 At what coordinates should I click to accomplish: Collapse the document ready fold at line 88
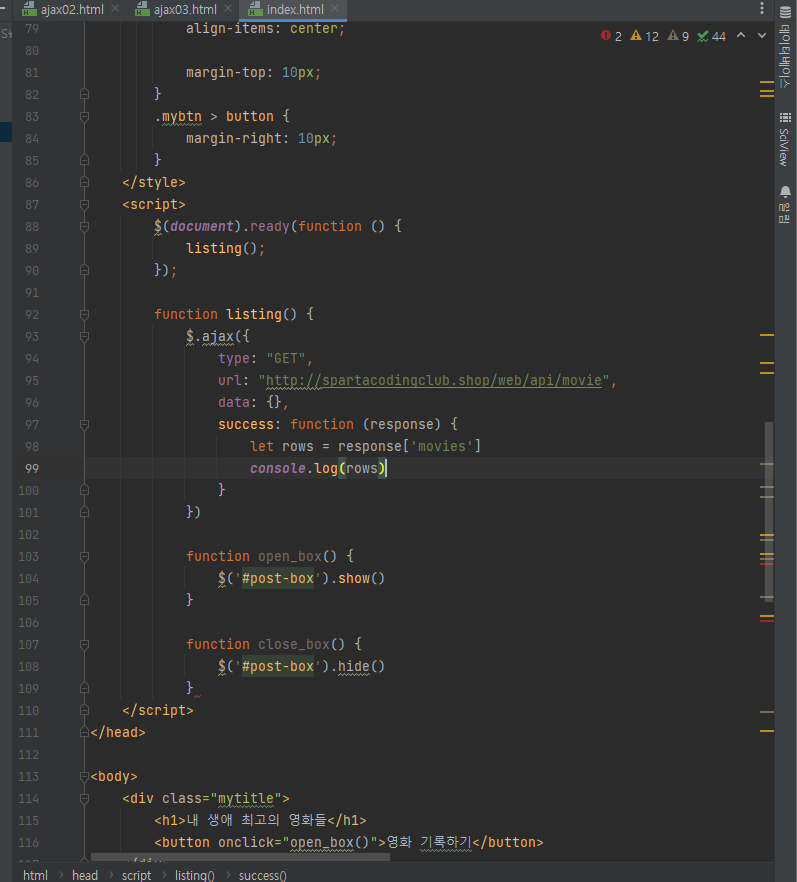[84, 227]
